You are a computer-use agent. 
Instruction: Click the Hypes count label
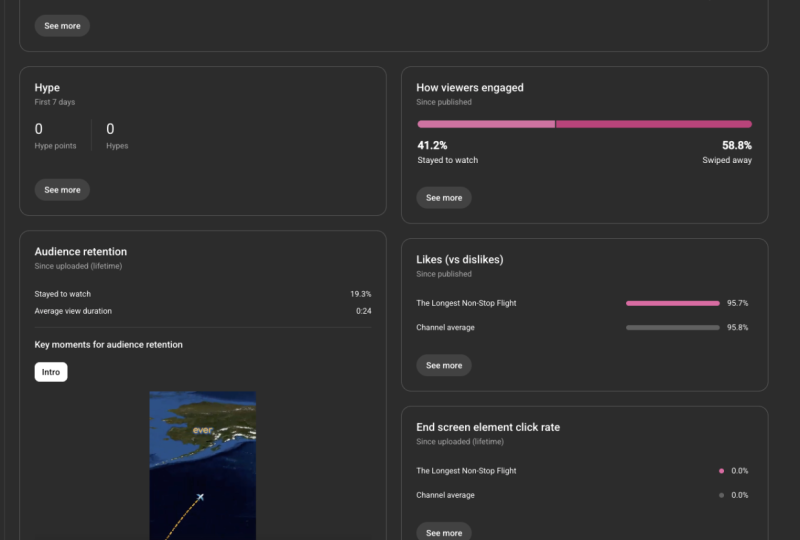[117, 146]
